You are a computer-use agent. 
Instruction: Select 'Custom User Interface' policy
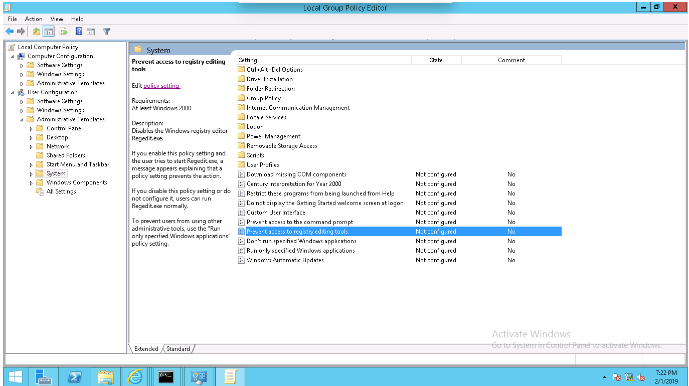(x=276, y=212)
